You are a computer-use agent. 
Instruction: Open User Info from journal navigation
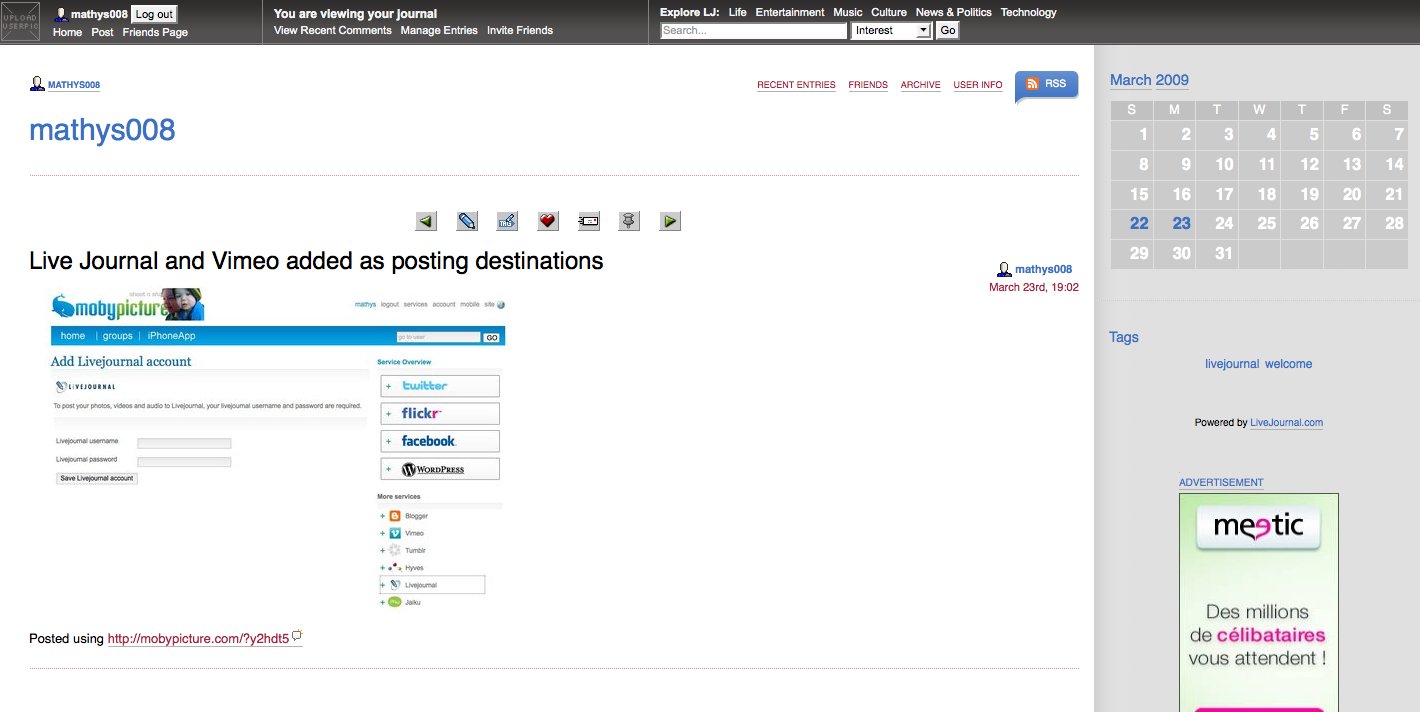[x=977, y=85]
